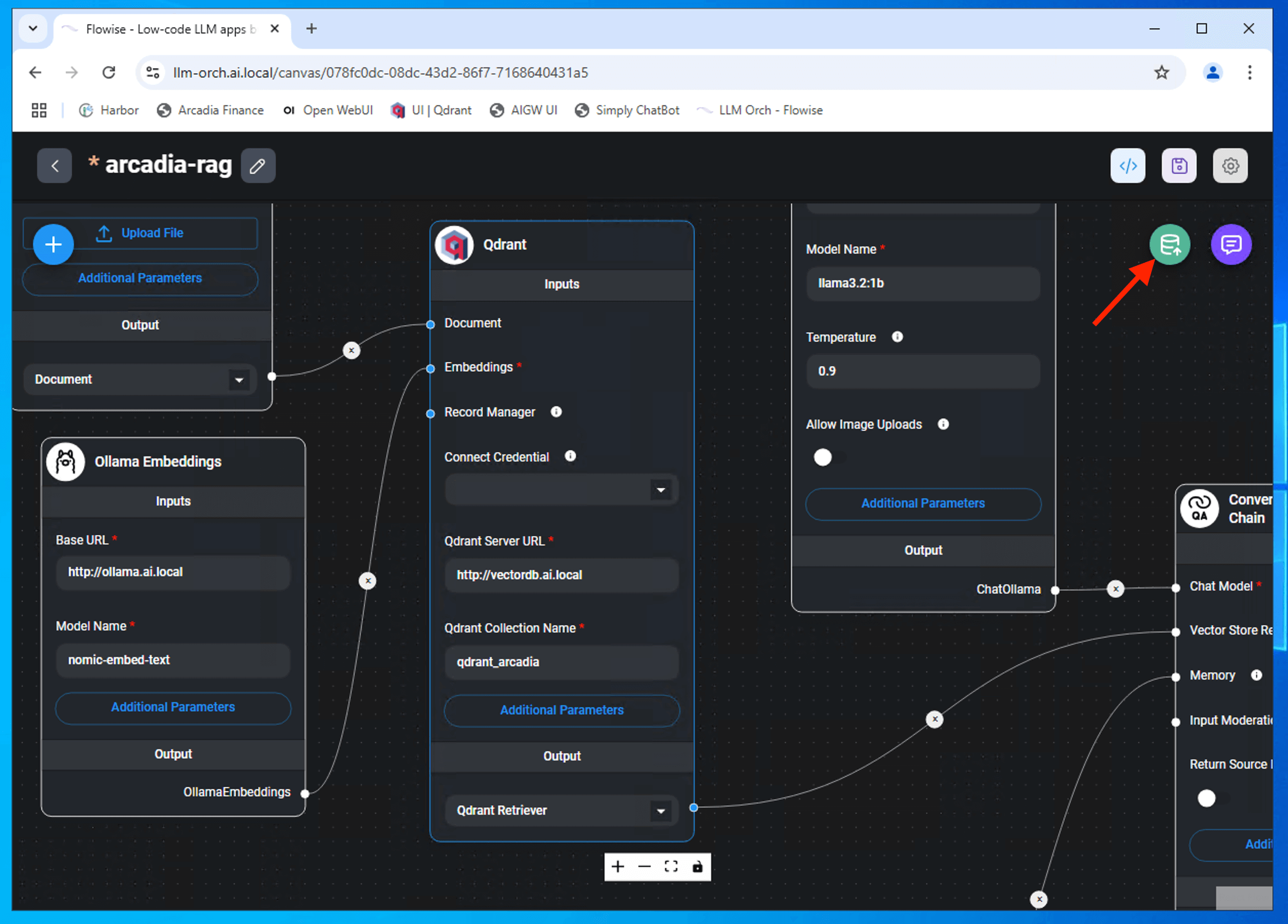Expand the Connect Credential dropdown
This screenshot has height=924, width=1288.
660,490
